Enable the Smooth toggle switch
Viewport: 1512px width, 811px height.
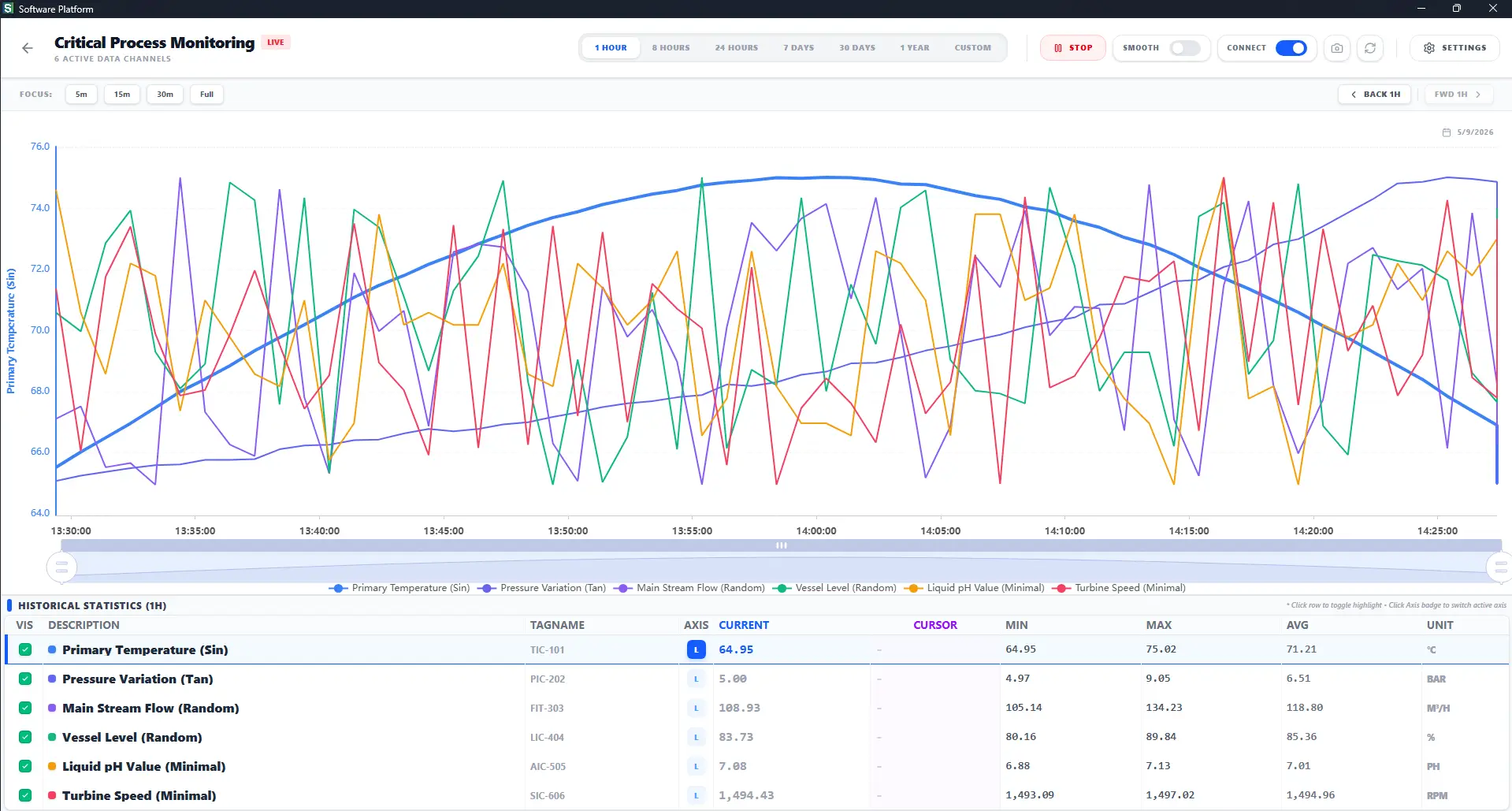(1184, 48)
